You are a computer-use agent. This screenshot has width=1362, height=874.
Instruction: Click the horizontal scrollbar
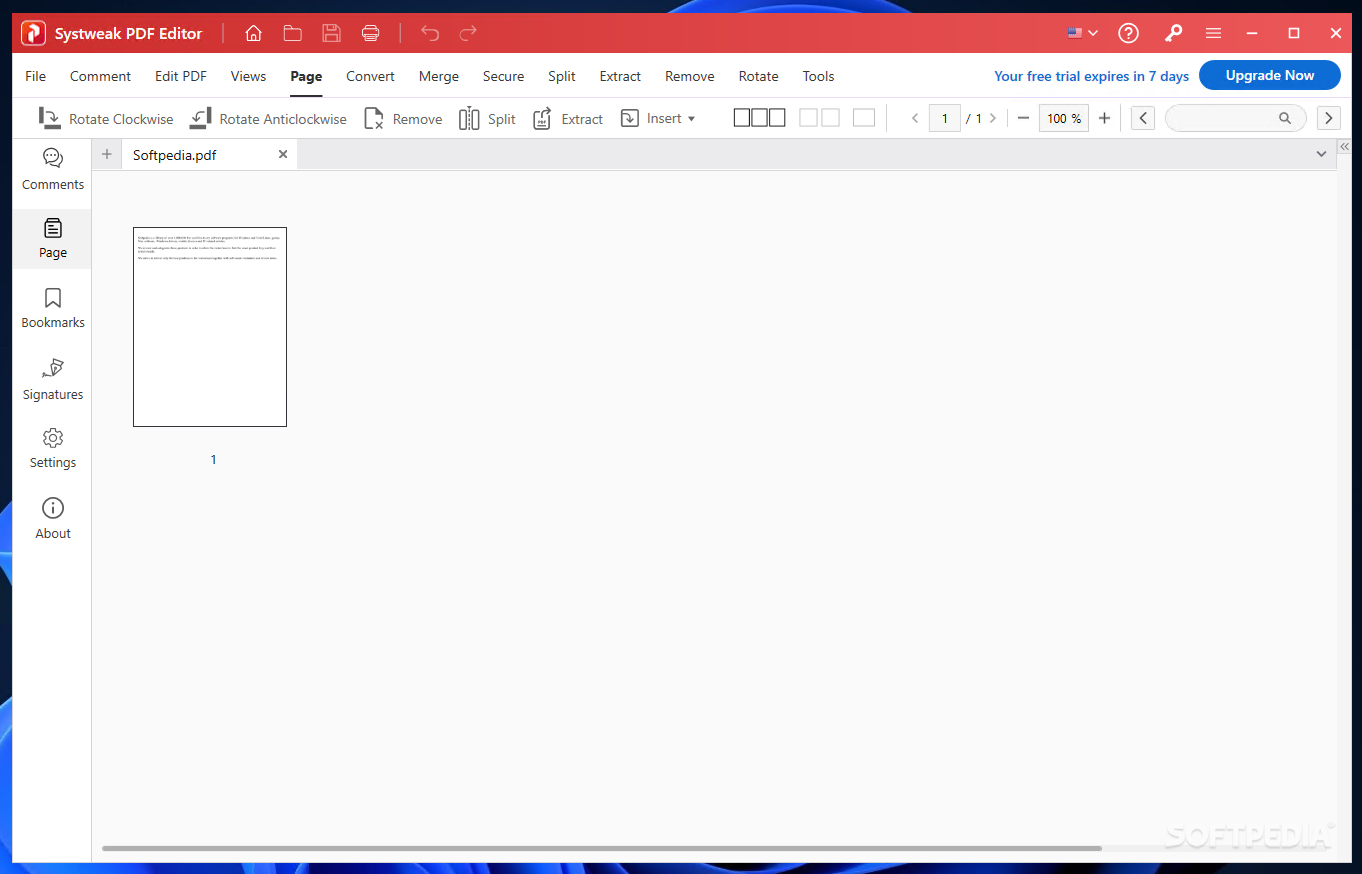point(602,848)
